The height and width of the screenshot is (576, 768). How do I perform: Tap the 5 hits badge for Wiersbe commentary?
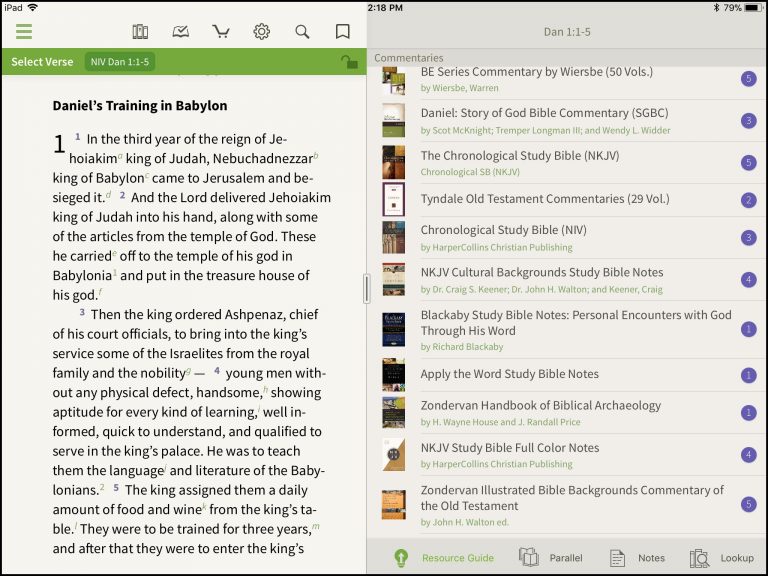click(748, 79)
